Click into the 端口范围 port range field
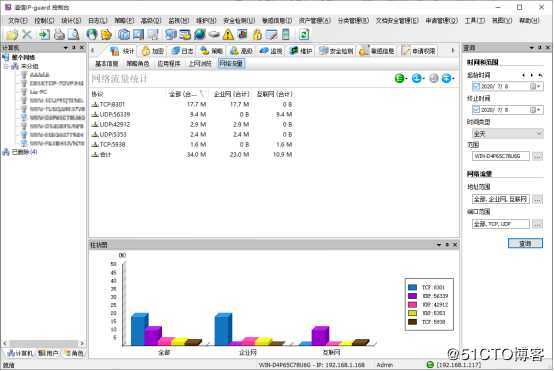The height and width of the screenshot is (371, 554). pos(501,224)
